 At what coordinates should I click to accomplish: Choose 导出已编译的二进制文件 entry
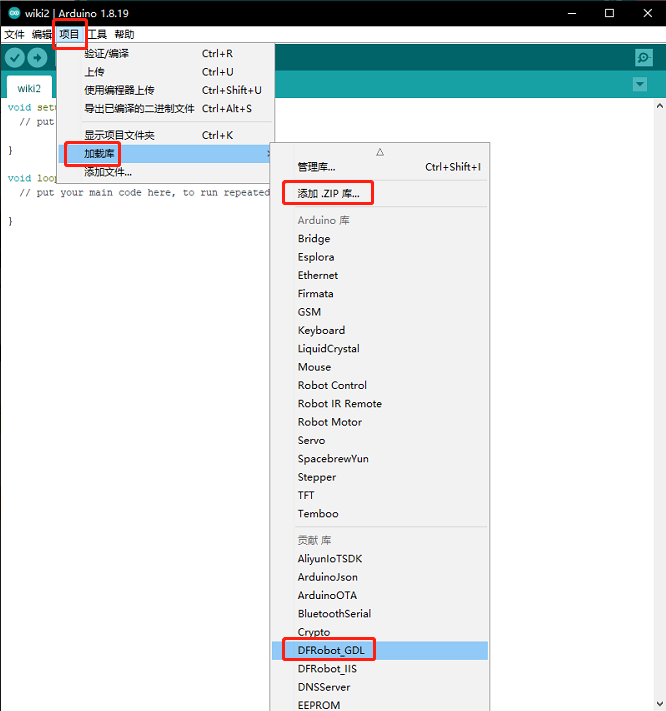click(166, 108)
